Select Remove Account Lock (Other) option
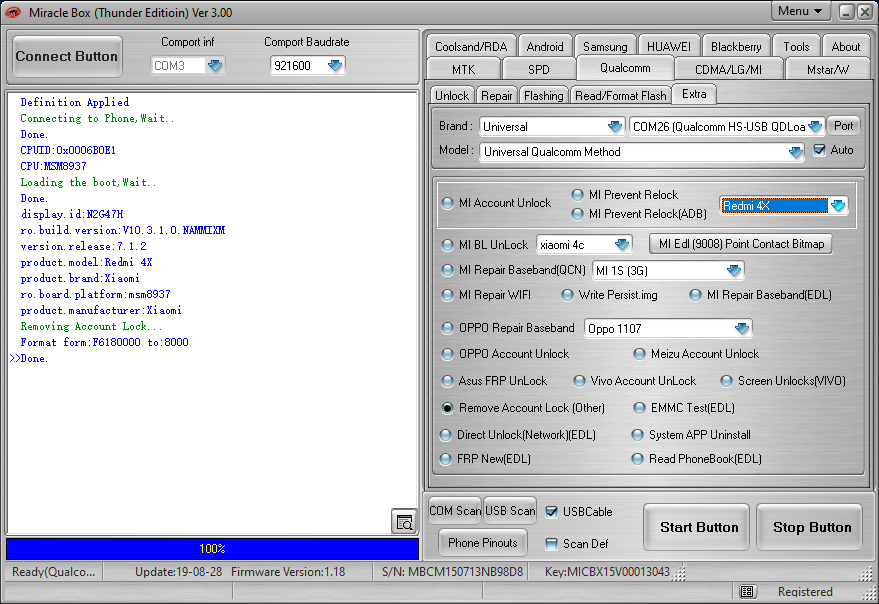Image resolution: width=879 pixels, height=604 pixels. point(447,408)
